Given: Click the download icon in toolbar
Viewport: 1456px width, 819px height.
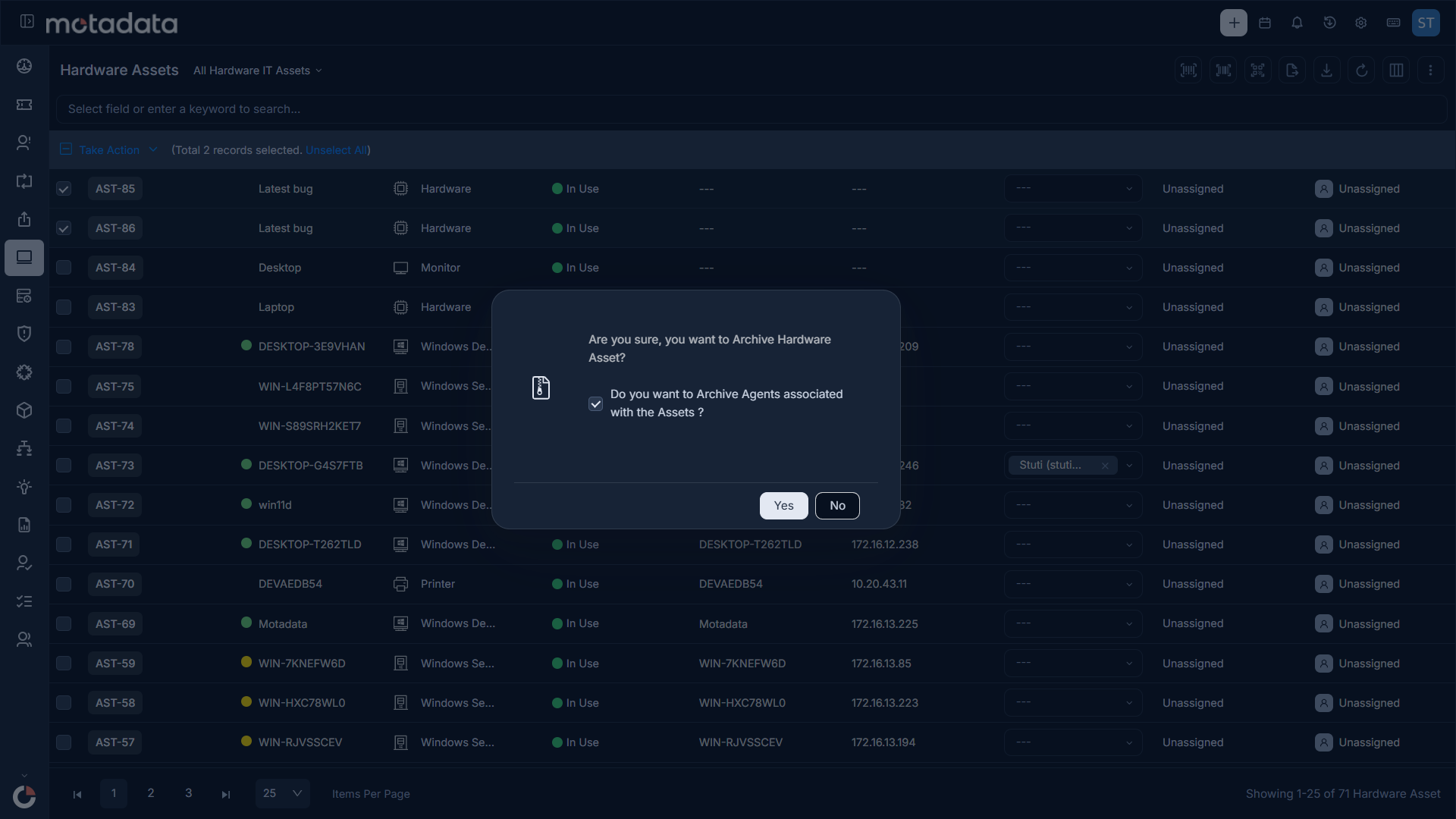Looking at the screenshot, I should click(1327, 71).
